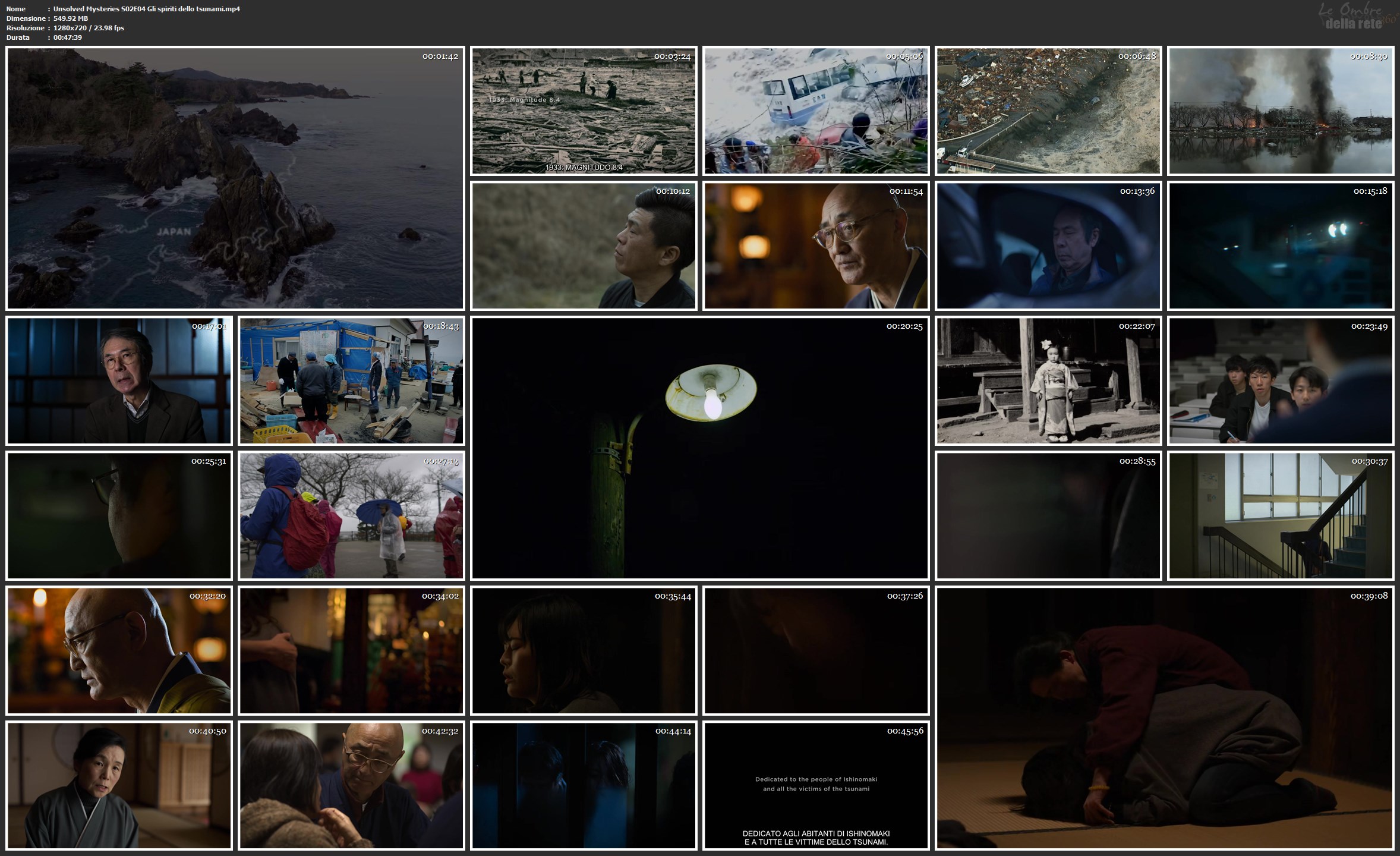Screen dimensions: 1400x856
Task: Open the 00:37:26 nearly black thumbnail
Action: pyautogui.click(x=816, y=651)
